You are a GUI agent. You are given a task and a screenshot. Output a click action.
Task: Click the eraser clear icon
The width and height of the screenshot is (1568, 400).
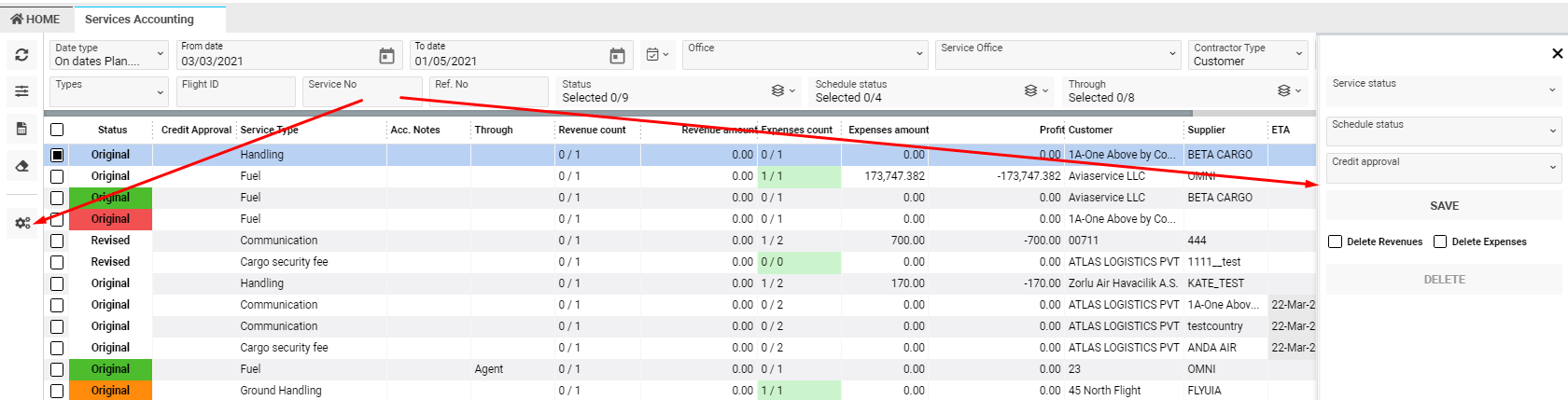pos(22,166)
